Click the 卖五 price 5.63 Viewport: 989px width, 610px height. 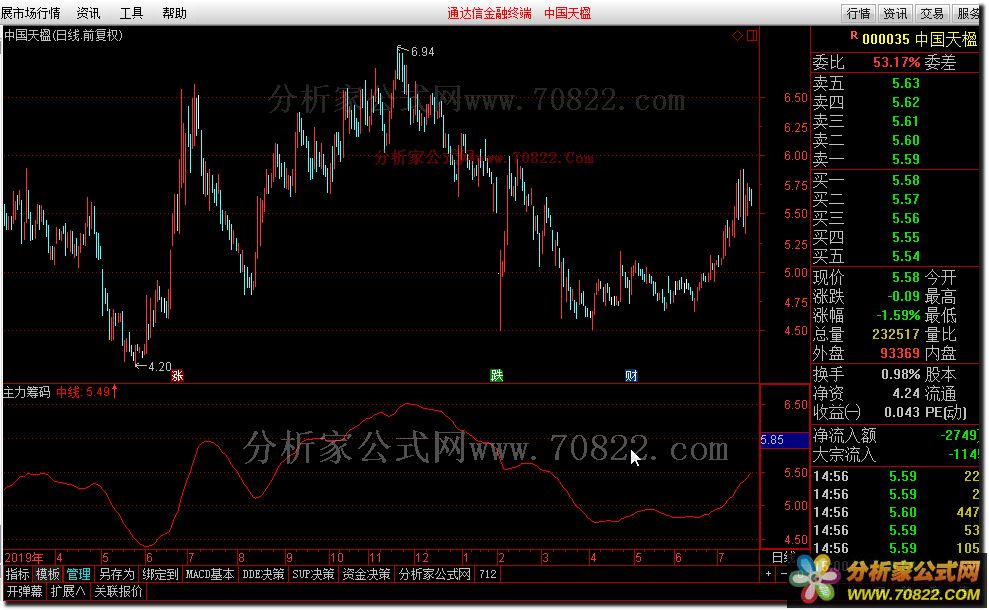(x=906, y=83)
